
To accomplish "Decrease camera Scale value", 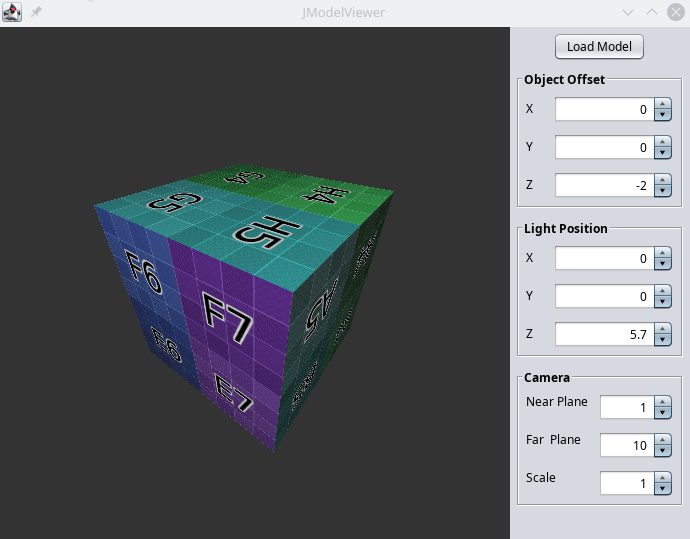I will 663,489.
